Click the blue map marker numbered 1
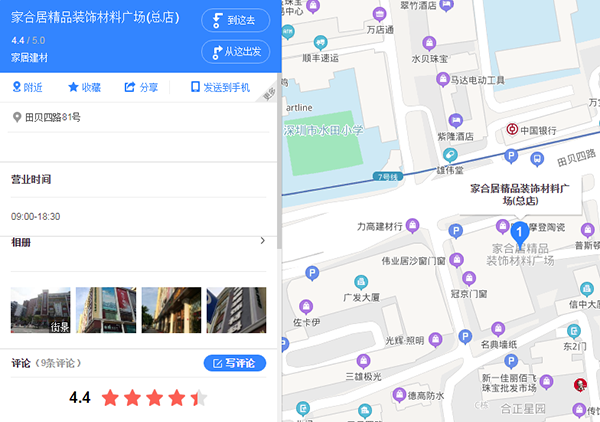Viewport: 600px width, 422px height. pos(519,232)
